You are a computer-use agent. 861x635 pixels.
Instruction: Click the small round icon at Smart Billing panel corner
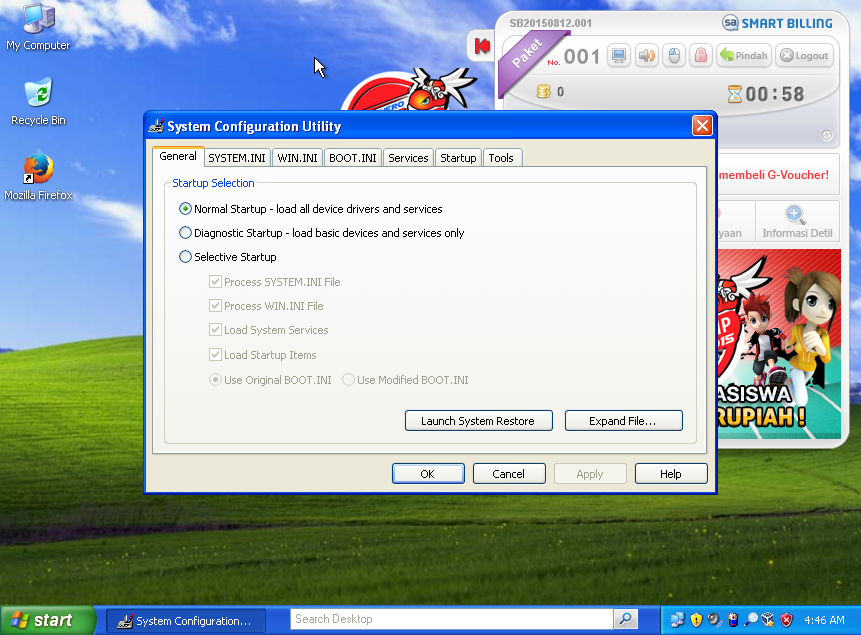827,135
